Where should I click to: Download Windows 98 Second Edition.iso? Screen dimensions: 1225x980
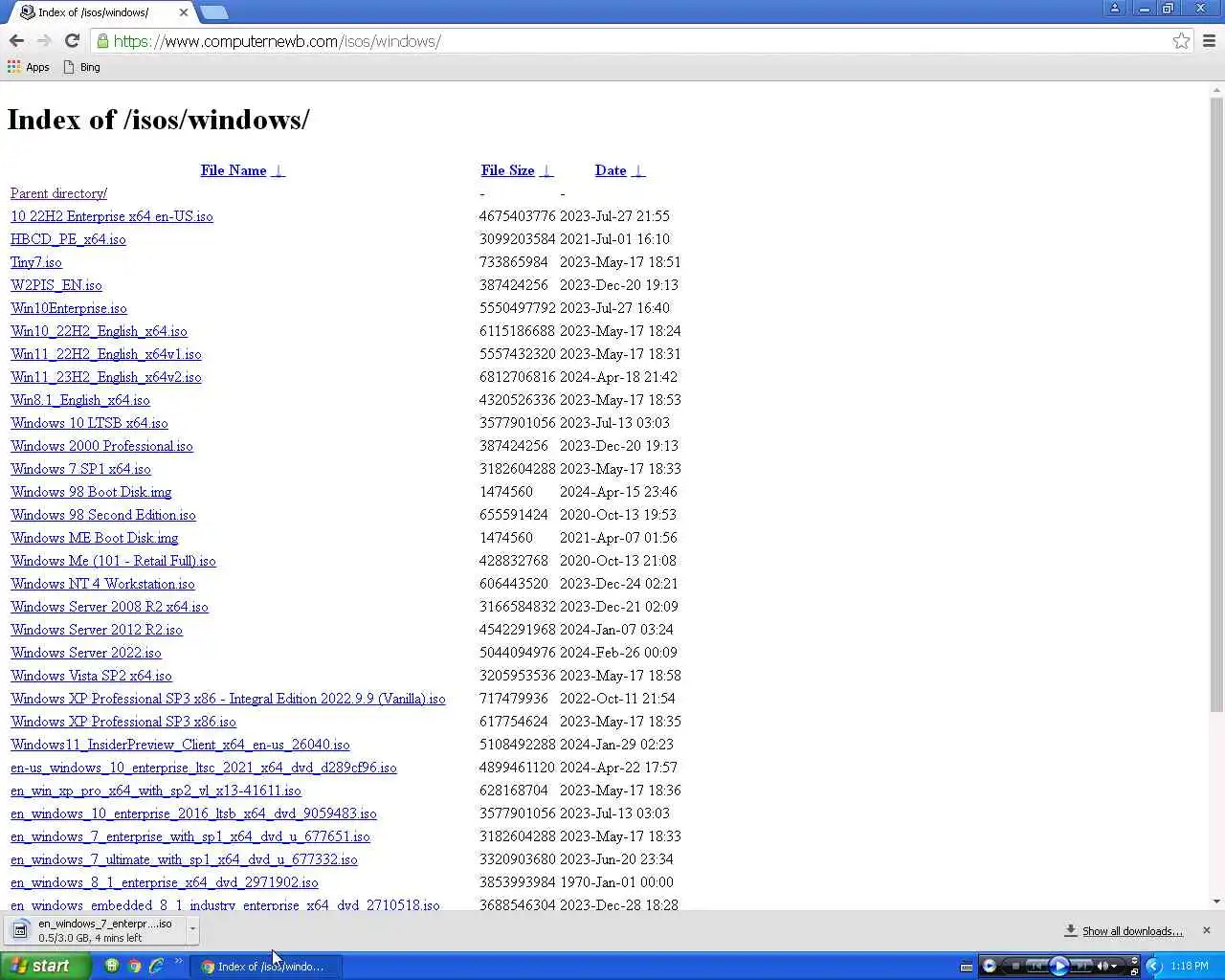102,515
